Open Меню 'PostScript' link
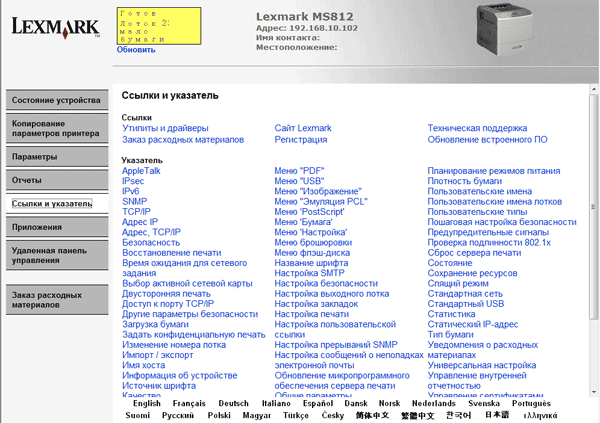Image resolution: width=600 pixels, height=423 pixels. pos(309,212)
